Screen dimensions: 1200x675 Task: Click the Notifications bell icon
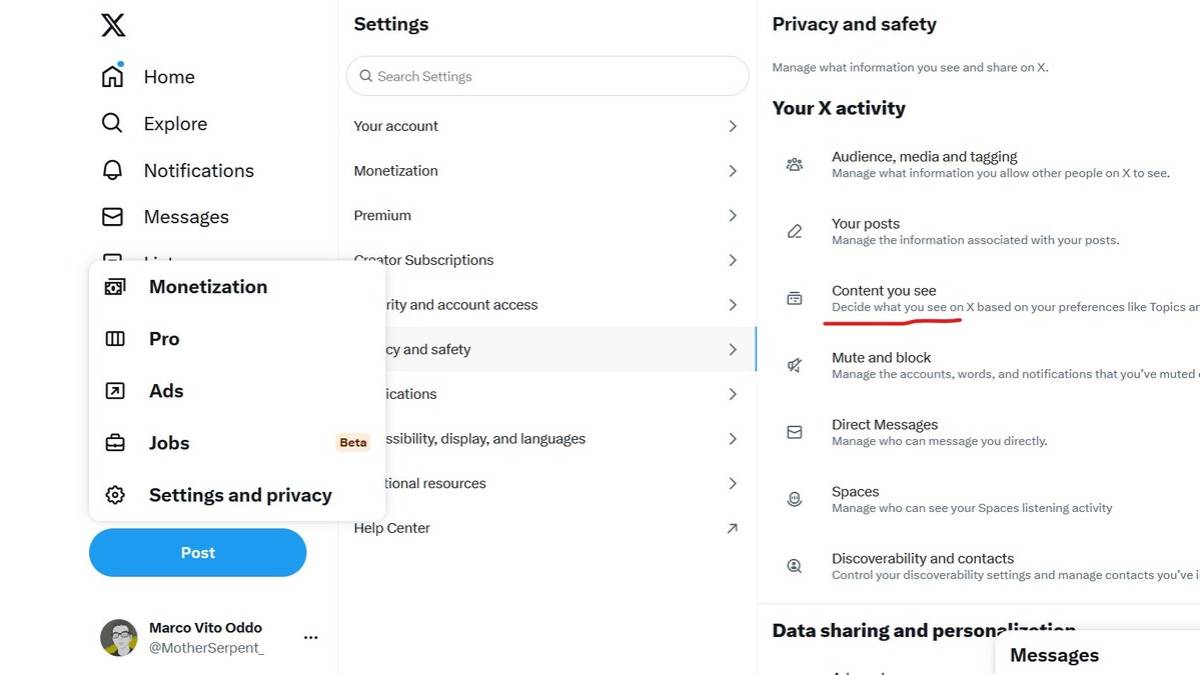pos(113,170)
